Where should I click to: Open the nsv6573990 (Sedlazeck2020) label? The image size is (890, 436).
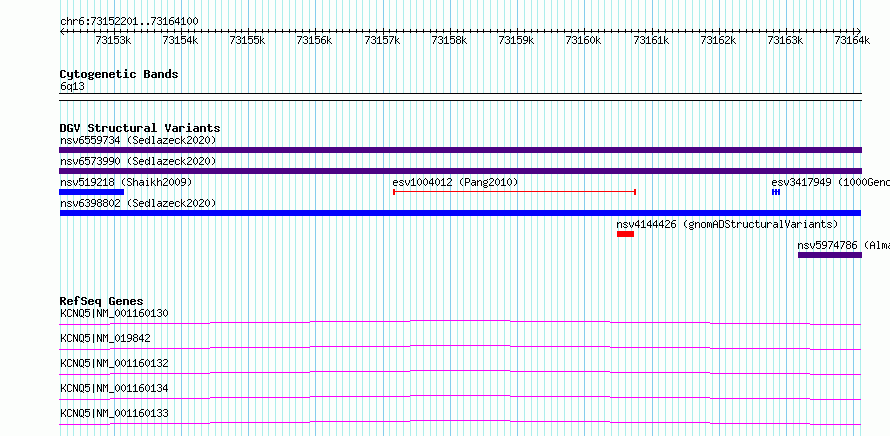pyautogui.click(x=138, y=161)
